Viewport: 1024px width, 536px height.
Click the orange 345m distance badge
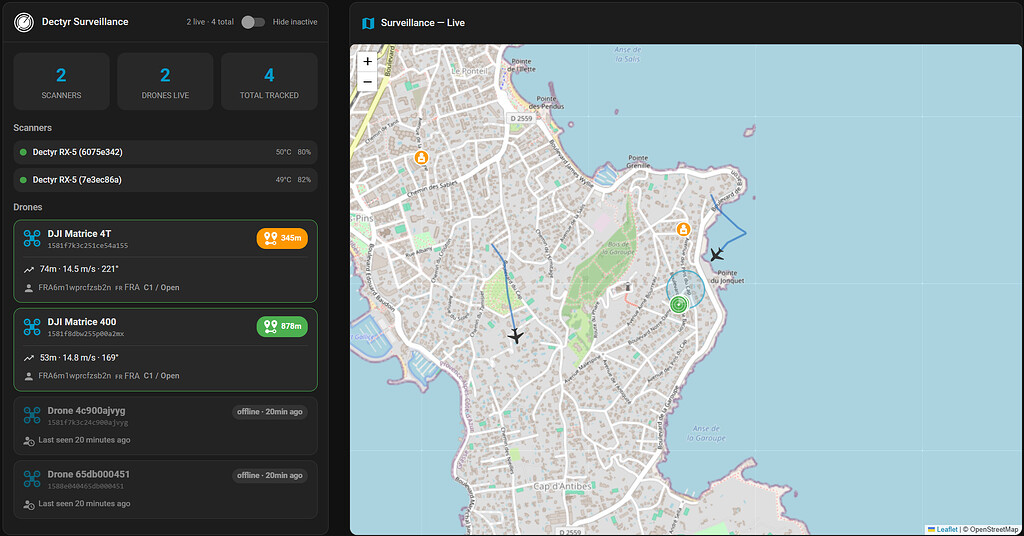coord(282,238)
